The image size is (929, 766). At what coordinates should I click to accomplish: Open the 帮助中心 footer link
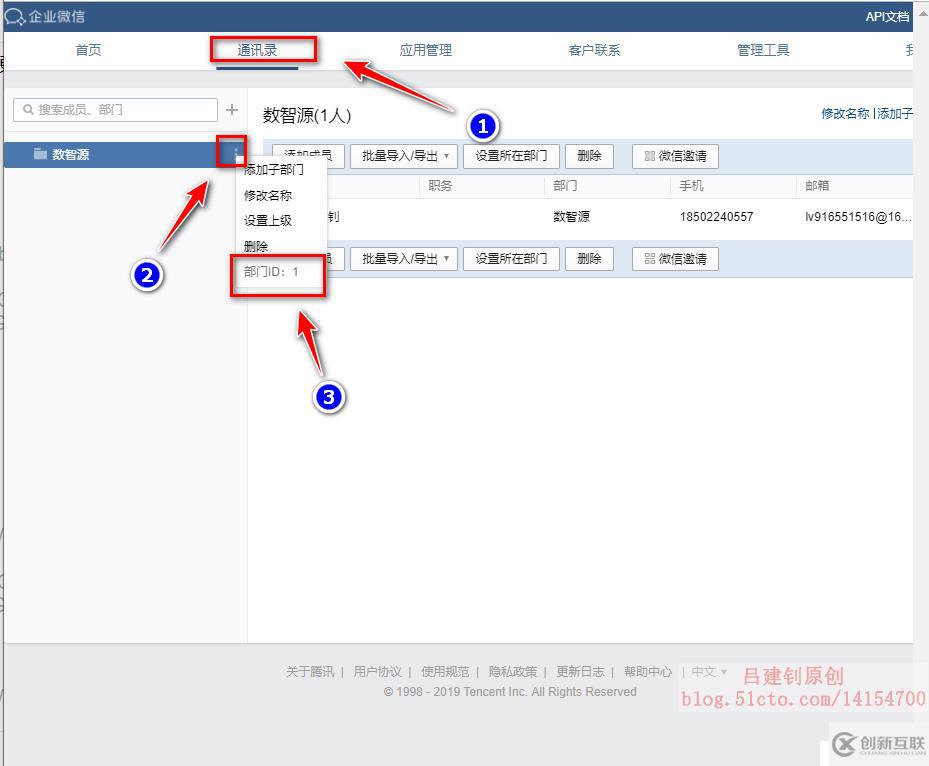[648, 671]
